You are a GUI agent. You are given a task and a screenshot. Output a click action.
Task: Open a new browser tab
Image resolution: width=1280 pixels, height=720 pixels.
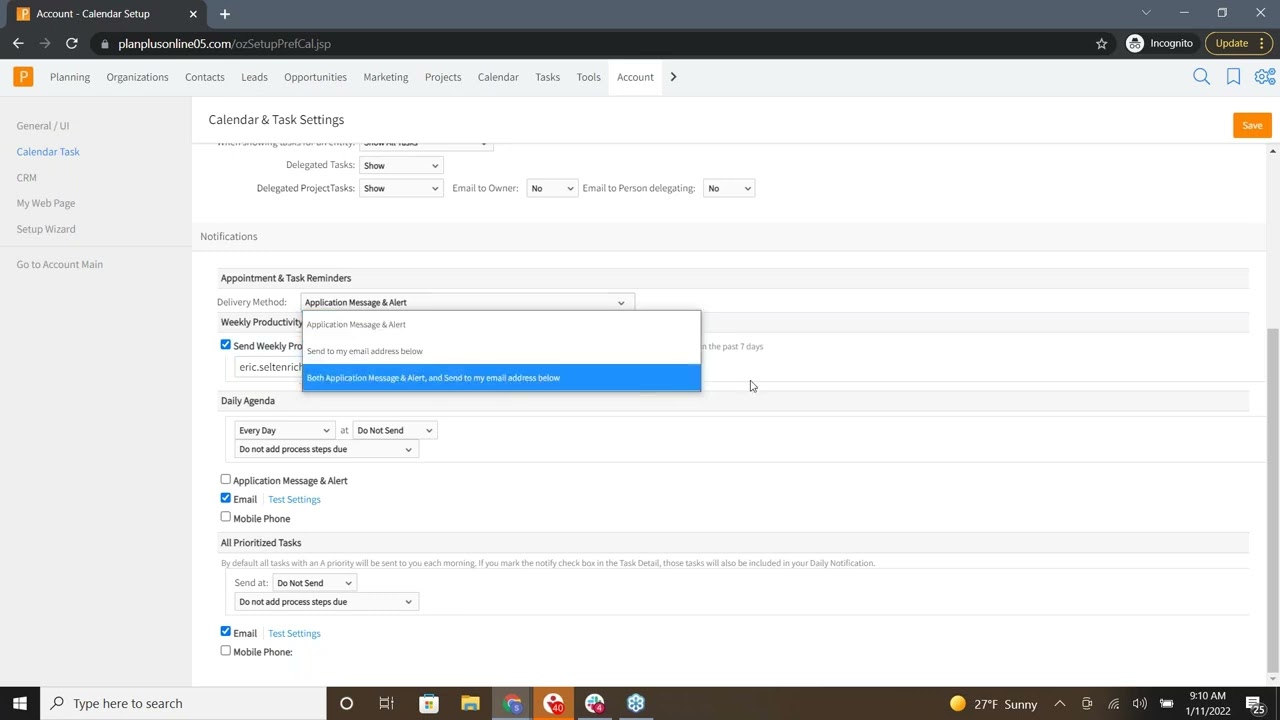coord(225,14)
